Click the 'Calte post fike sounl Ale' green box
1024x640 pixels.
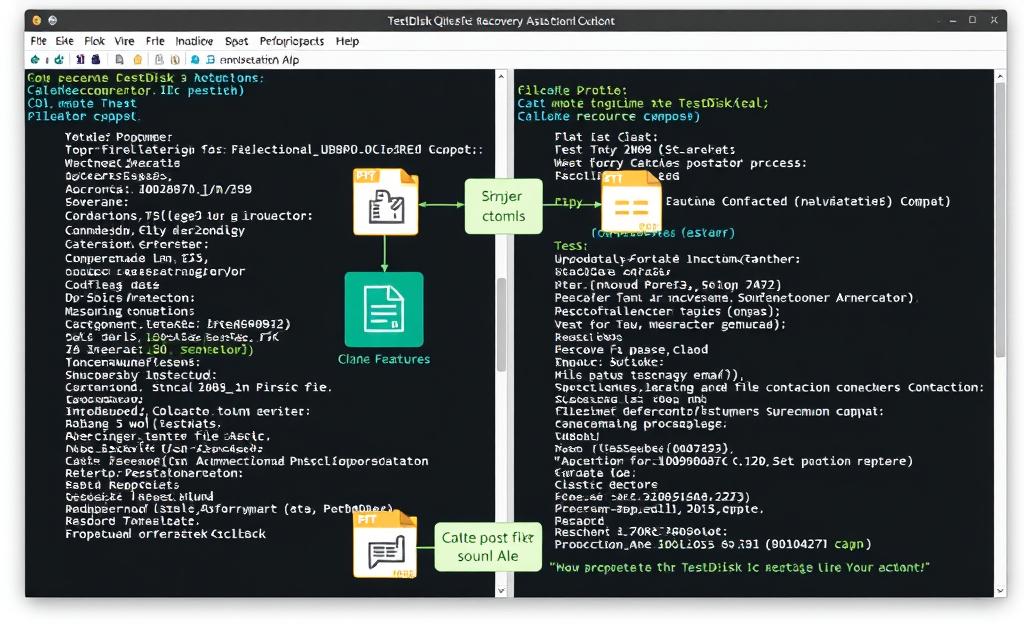[488, 547]
